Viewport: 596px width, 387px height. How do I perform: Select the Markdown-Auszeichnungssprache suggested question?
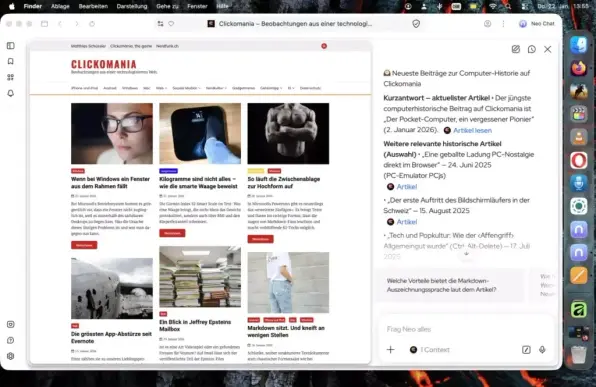click(450, 285)
